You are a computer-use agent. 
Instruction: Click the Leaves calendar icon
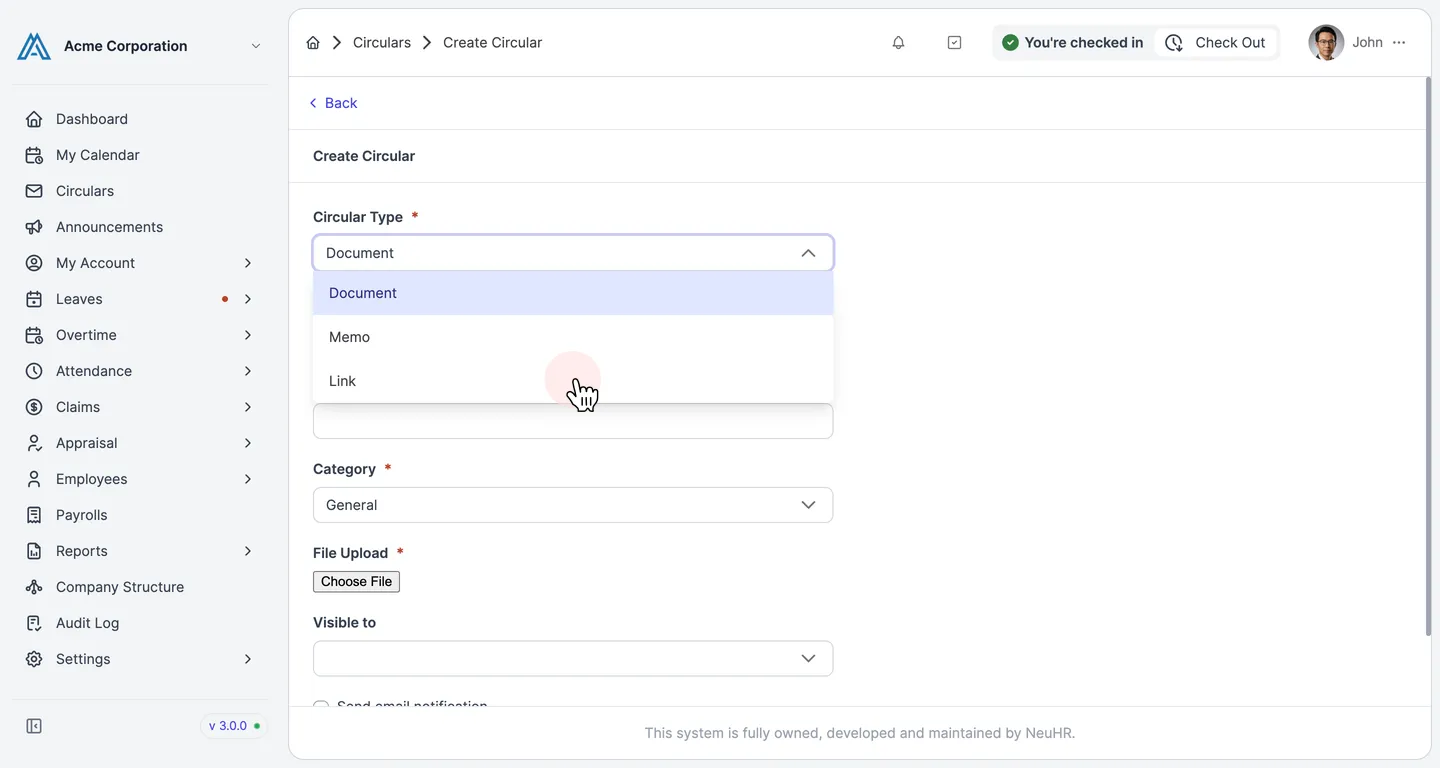coord(34,299)
